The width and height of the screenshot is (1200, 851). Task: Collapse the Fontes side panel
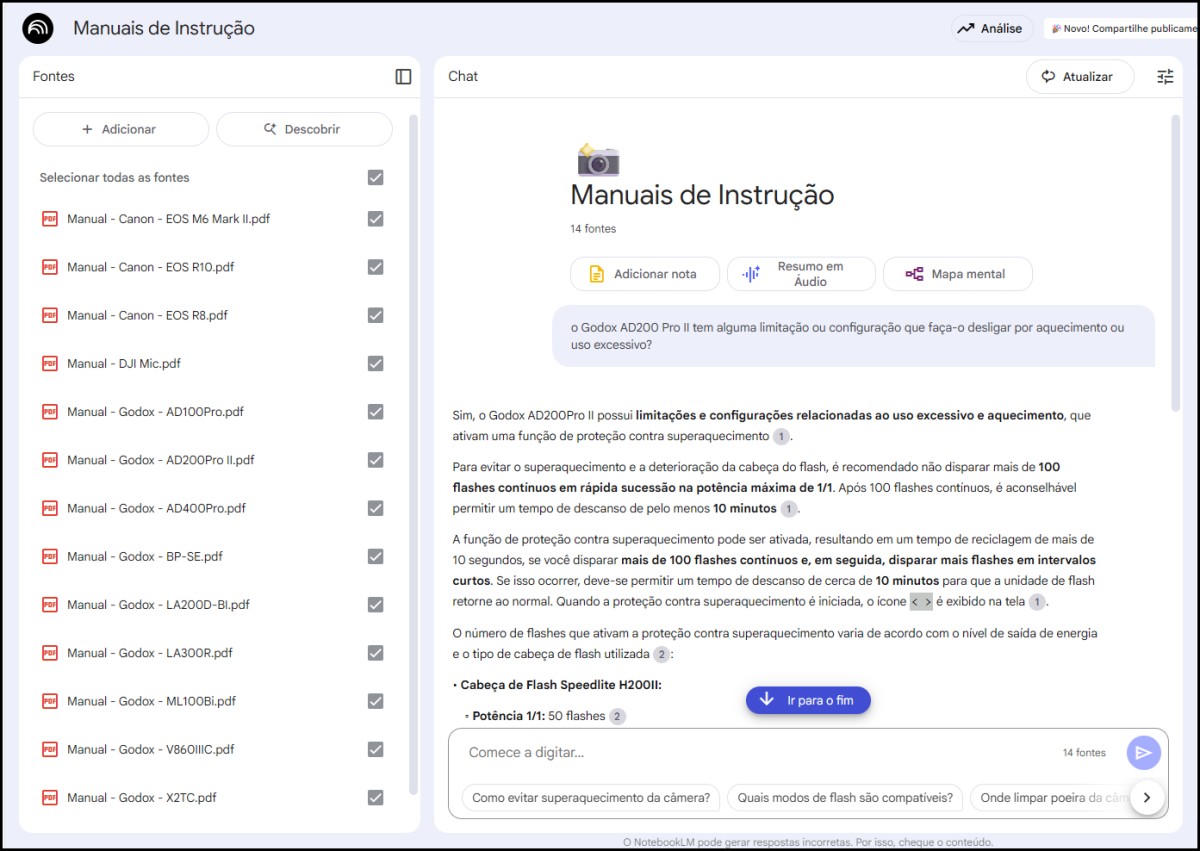click(403, 77)
